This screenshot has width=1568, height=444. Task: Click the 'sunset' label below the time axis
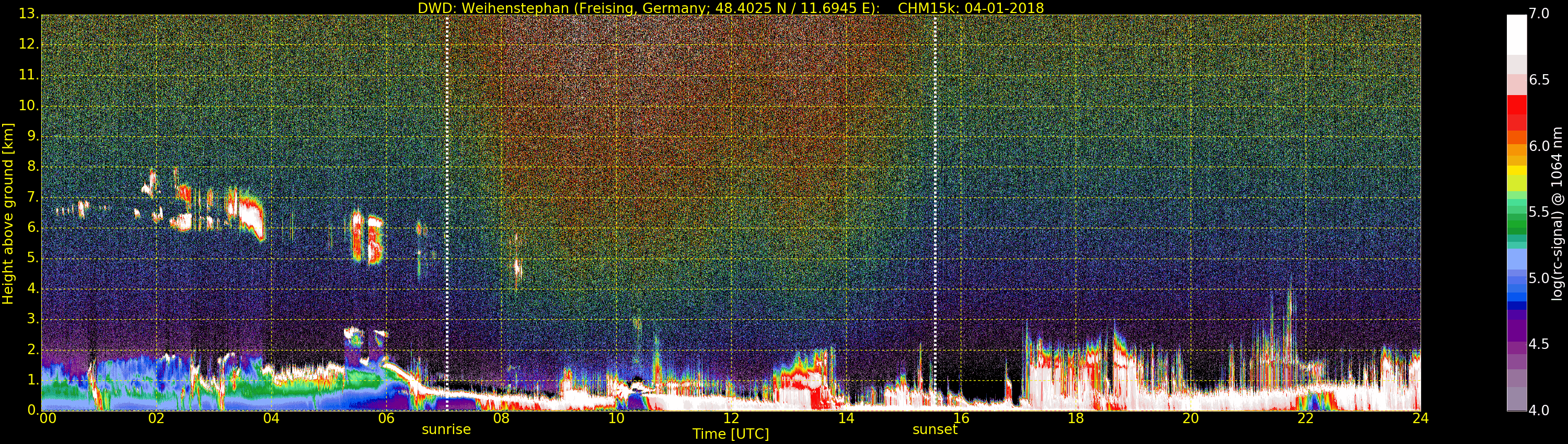(x=935, y=429)
